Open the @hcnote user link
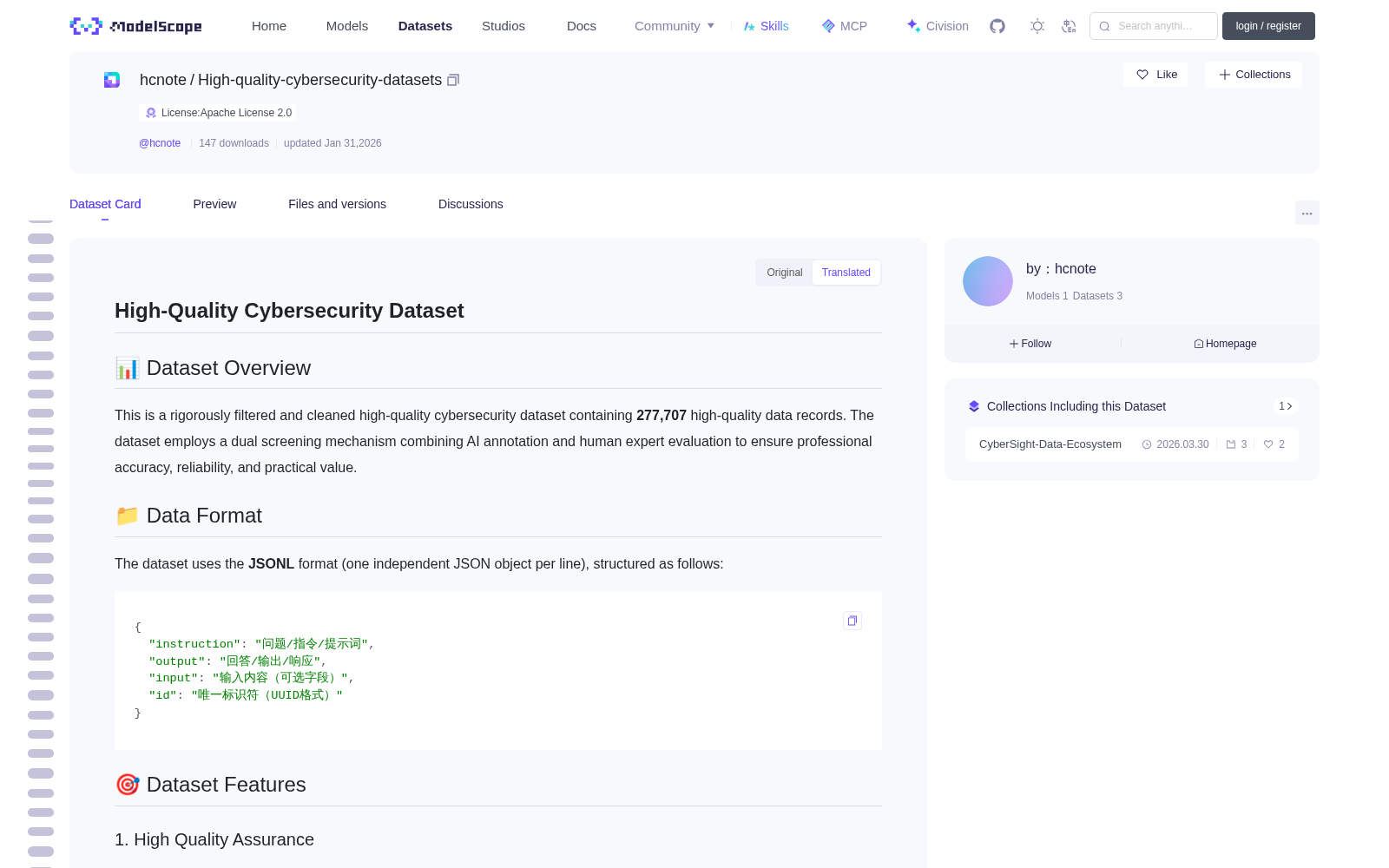 point(160,143)
